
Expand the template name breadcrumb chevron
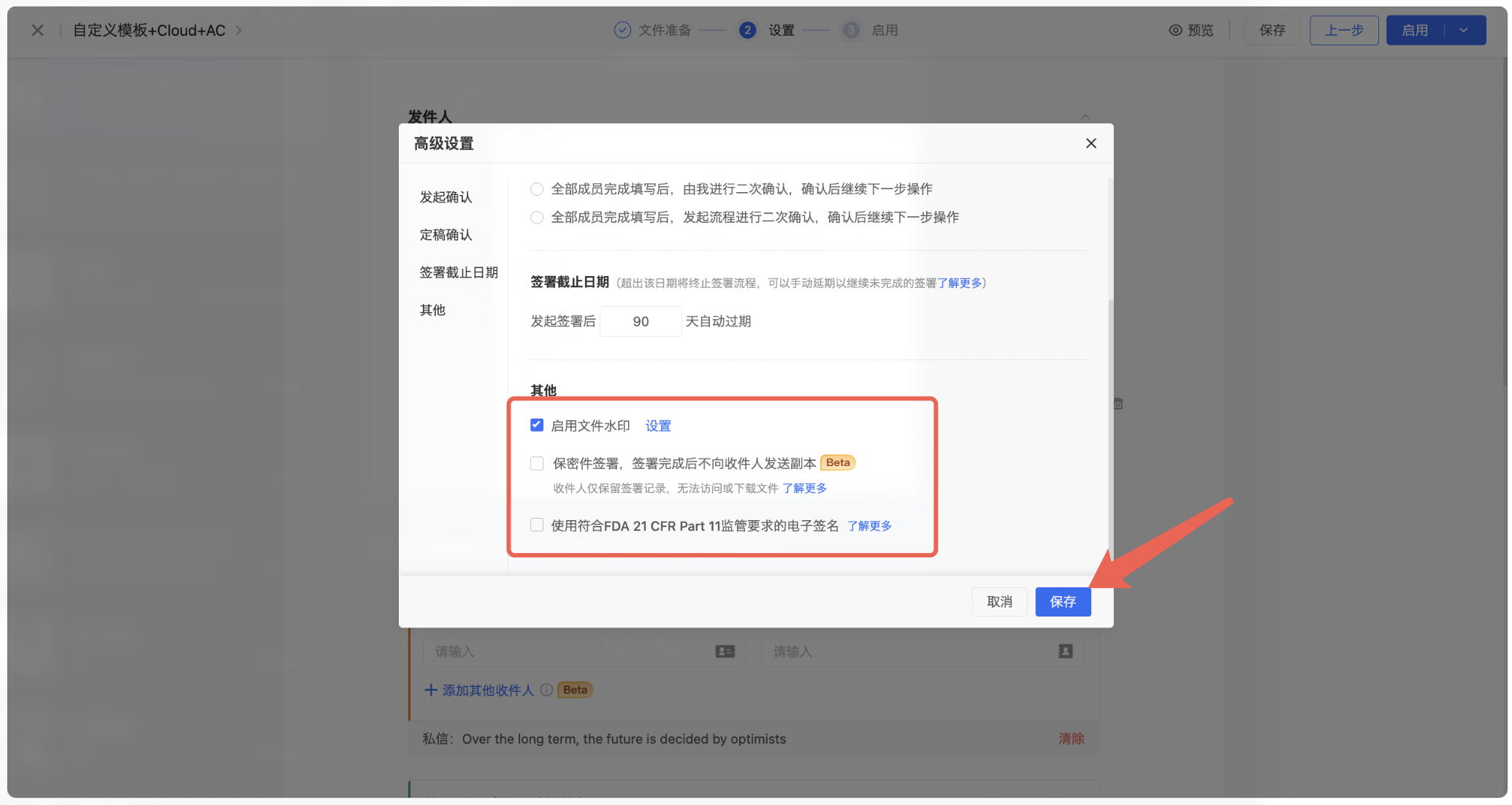click(x=239, y=30)
